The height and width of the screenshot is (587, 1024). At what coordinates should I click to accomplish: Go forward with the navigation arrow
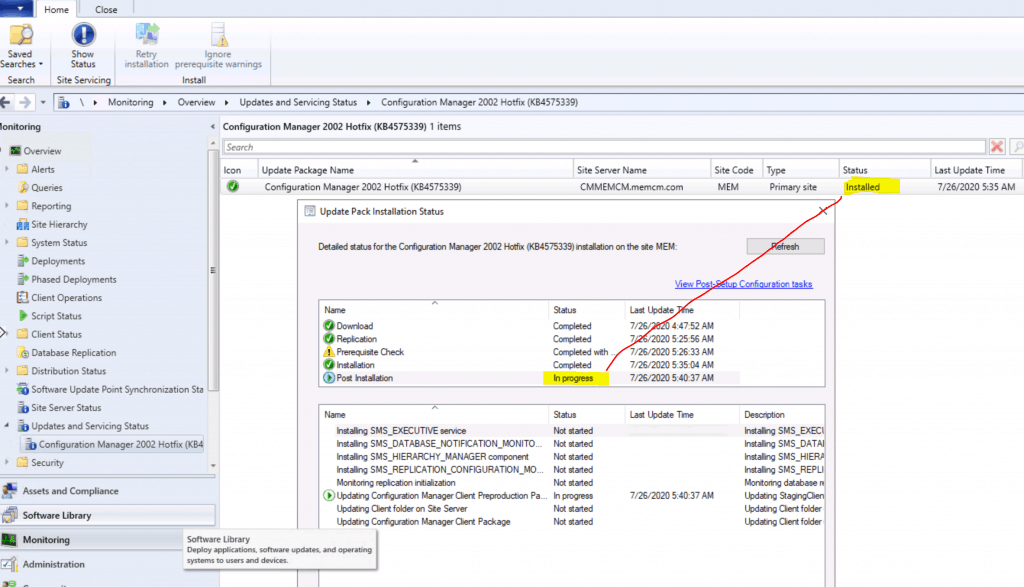pos(25,103)
